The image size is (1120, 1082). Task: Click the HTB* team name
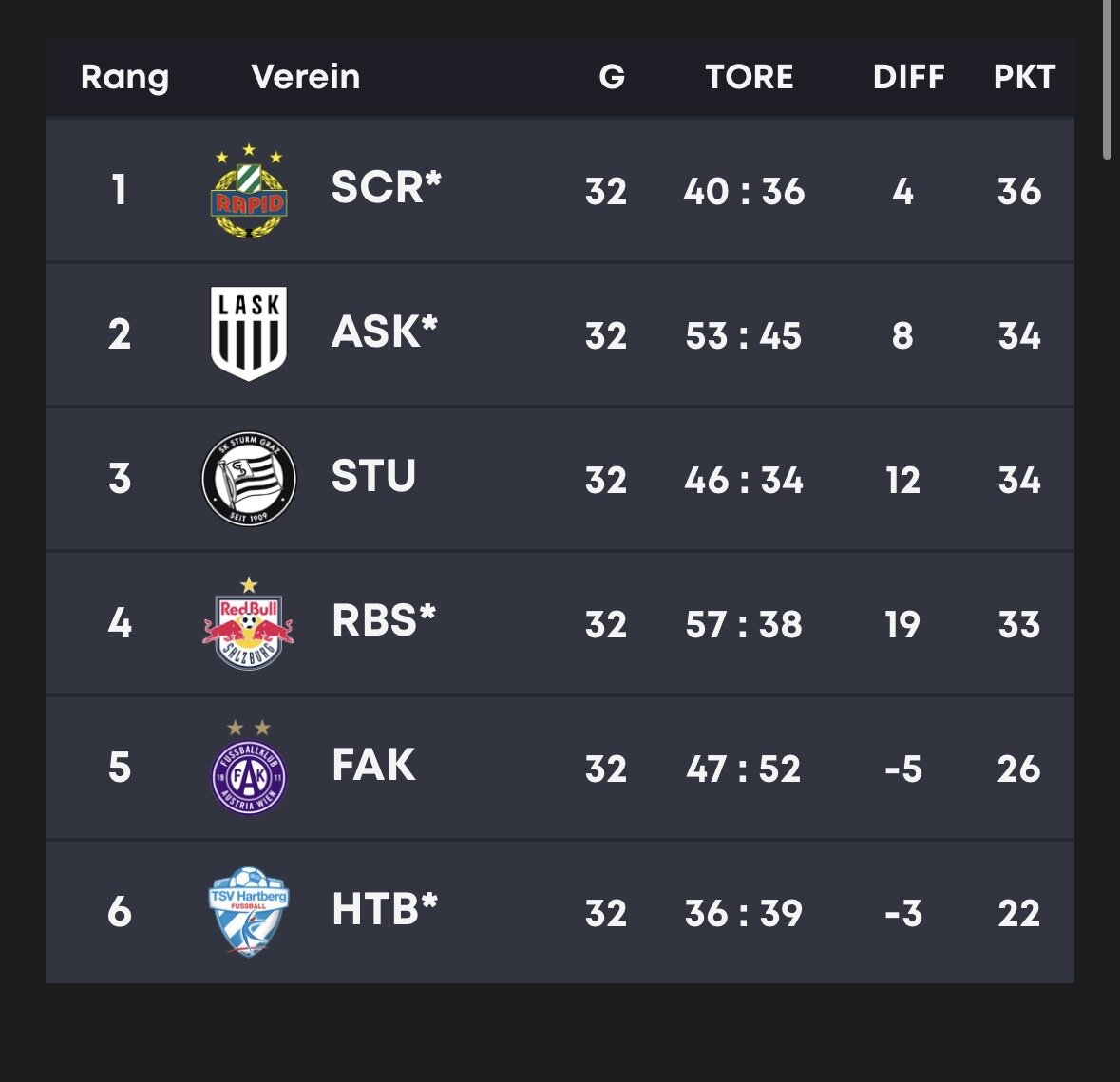385,910
